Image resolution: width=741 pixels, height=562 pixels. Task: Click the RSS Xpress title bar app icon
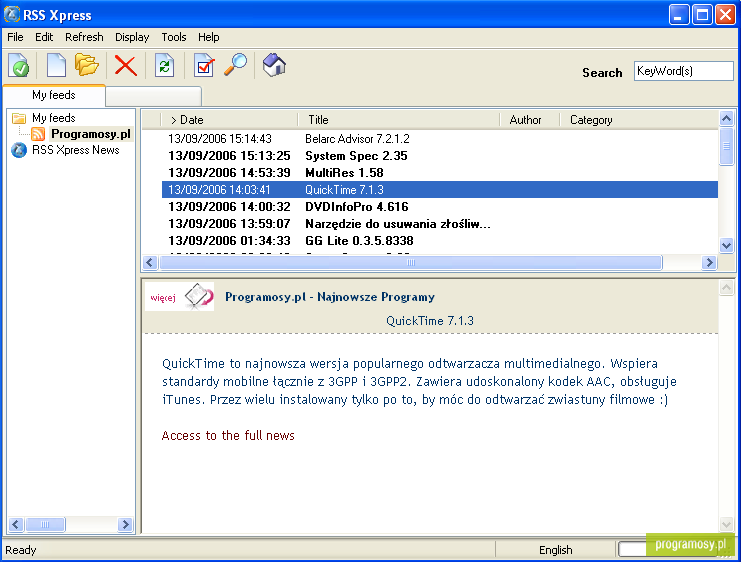click(12, 14)
